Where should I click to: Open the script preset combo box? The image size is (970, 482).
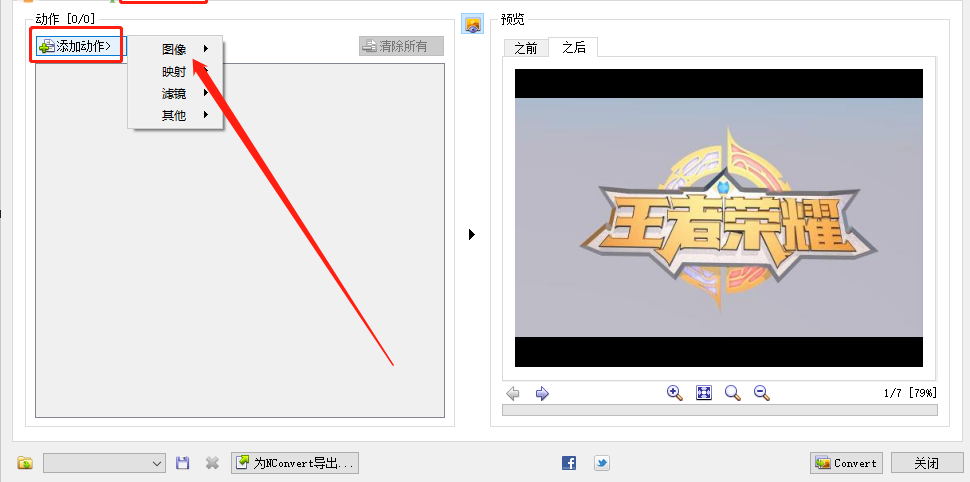(104, 463)
